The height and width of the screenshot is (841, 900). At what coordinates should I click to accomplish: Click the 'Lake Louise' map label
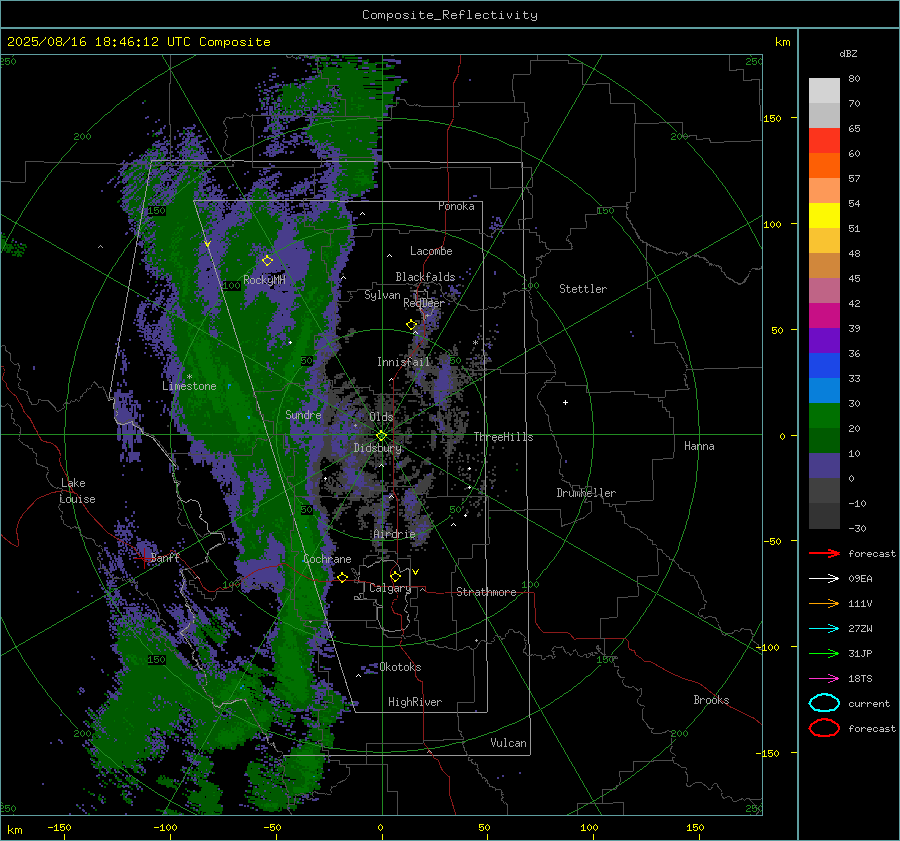[78, 491]
